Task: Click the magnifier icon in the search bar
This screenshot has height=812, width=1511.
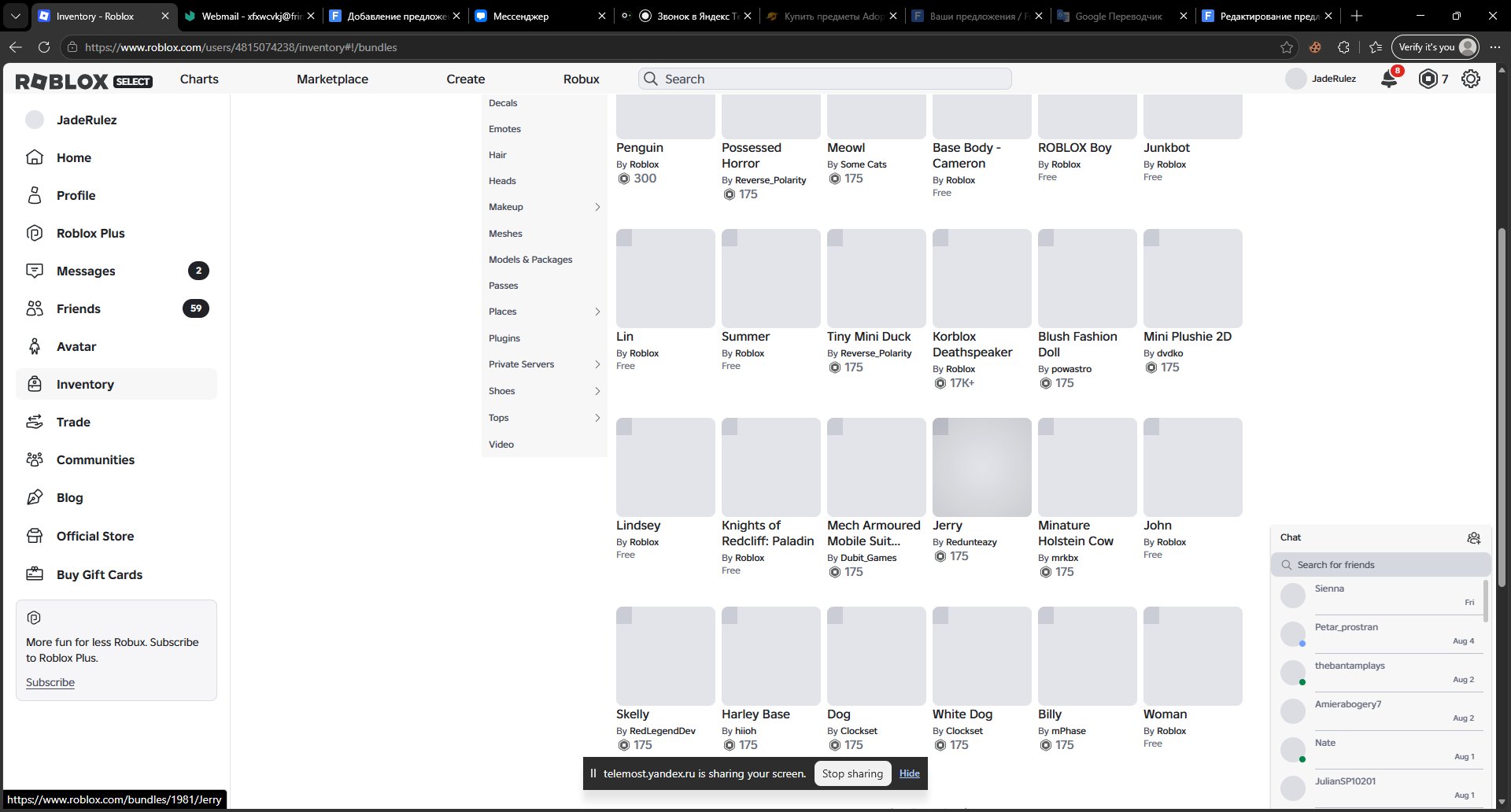Action: click(651, 79)
